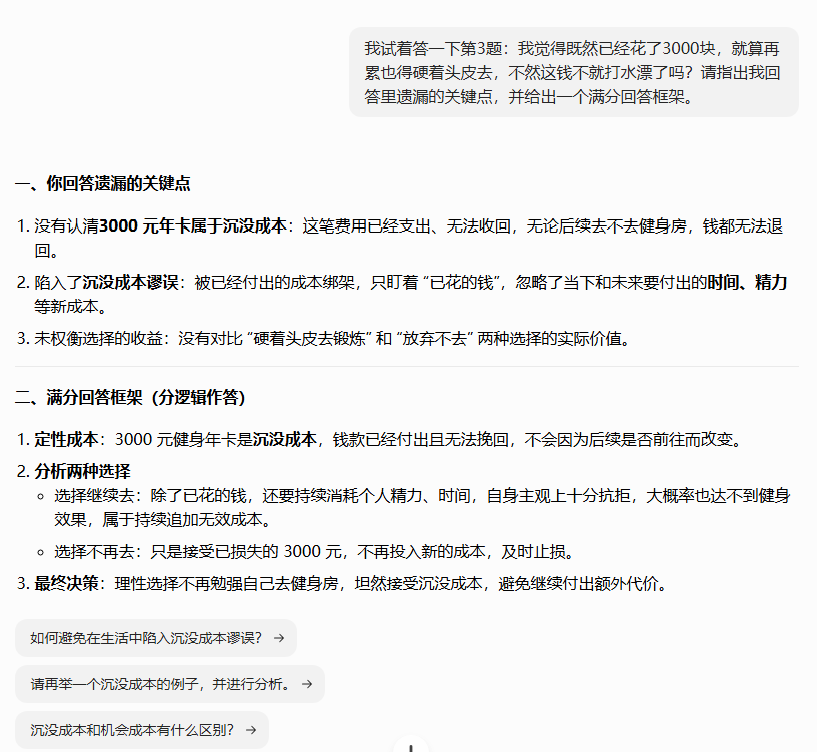This screenshot has width=817, height=752.
Task: Click bold text 沉没成本谬误 in item 2
Action: [130, 282]
